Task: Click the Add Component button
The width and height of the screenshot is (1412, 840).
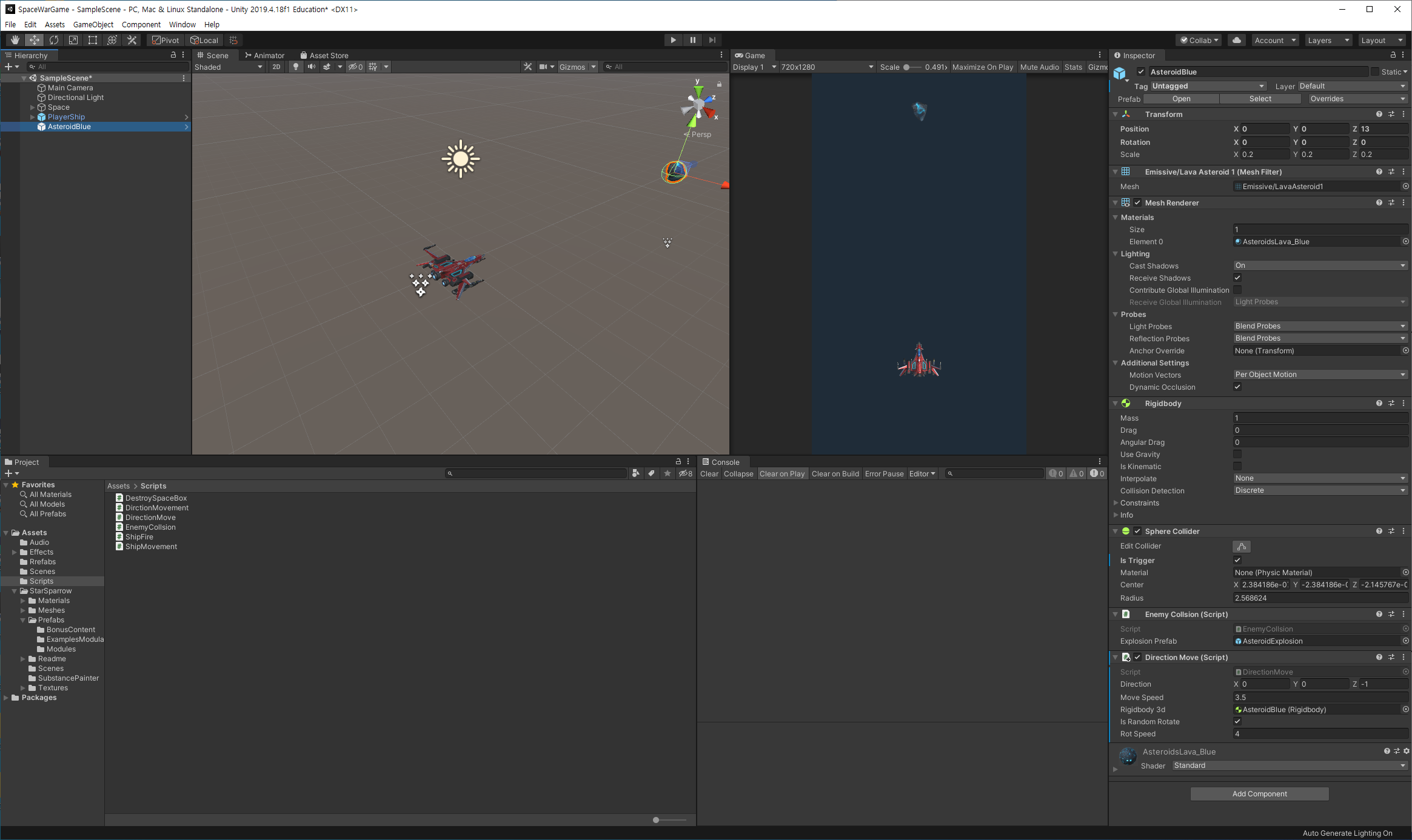Action: click(x=1259, y=793)
